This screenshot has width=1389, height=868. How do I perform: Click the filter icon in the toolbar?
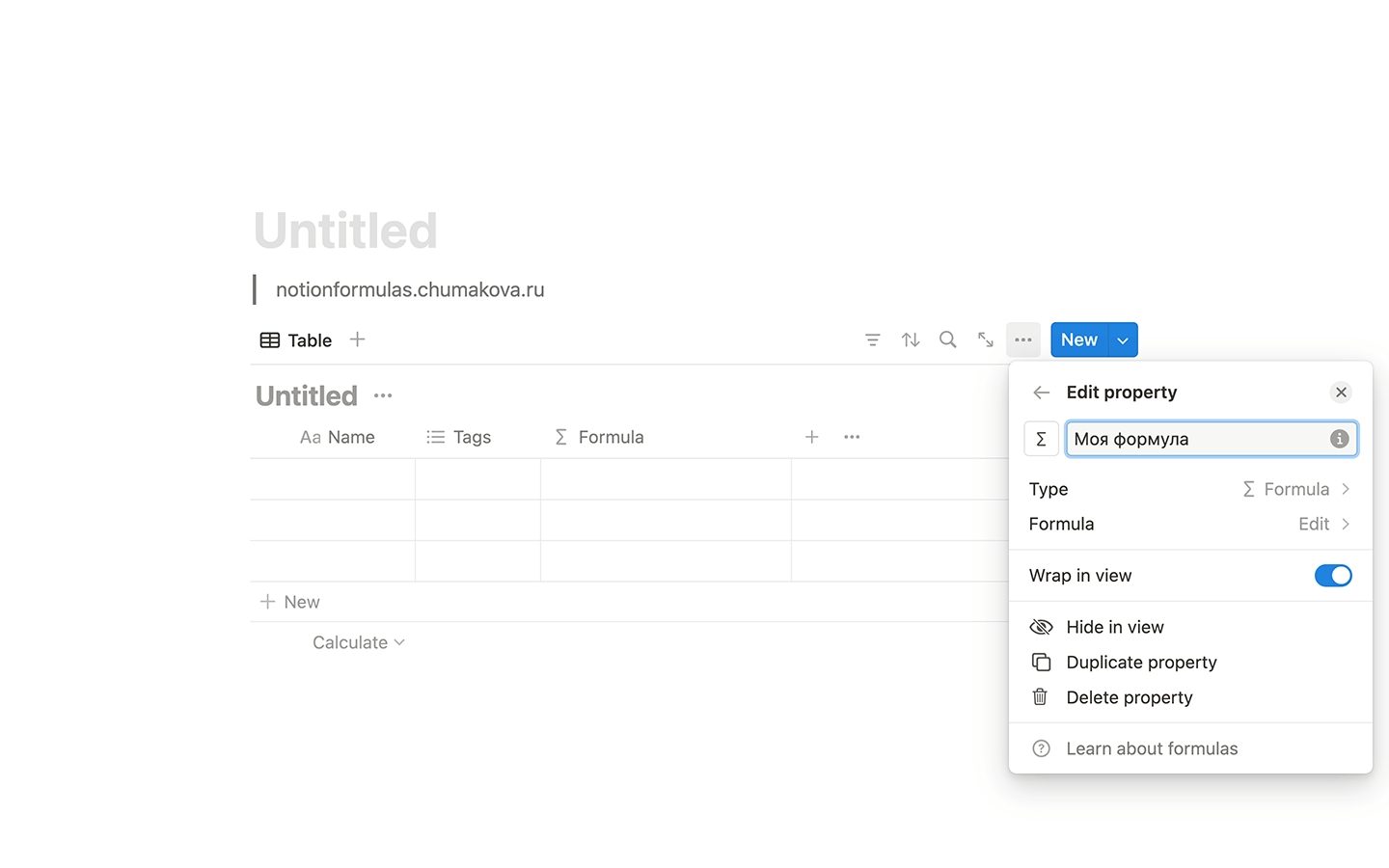[x=872, y=339]
